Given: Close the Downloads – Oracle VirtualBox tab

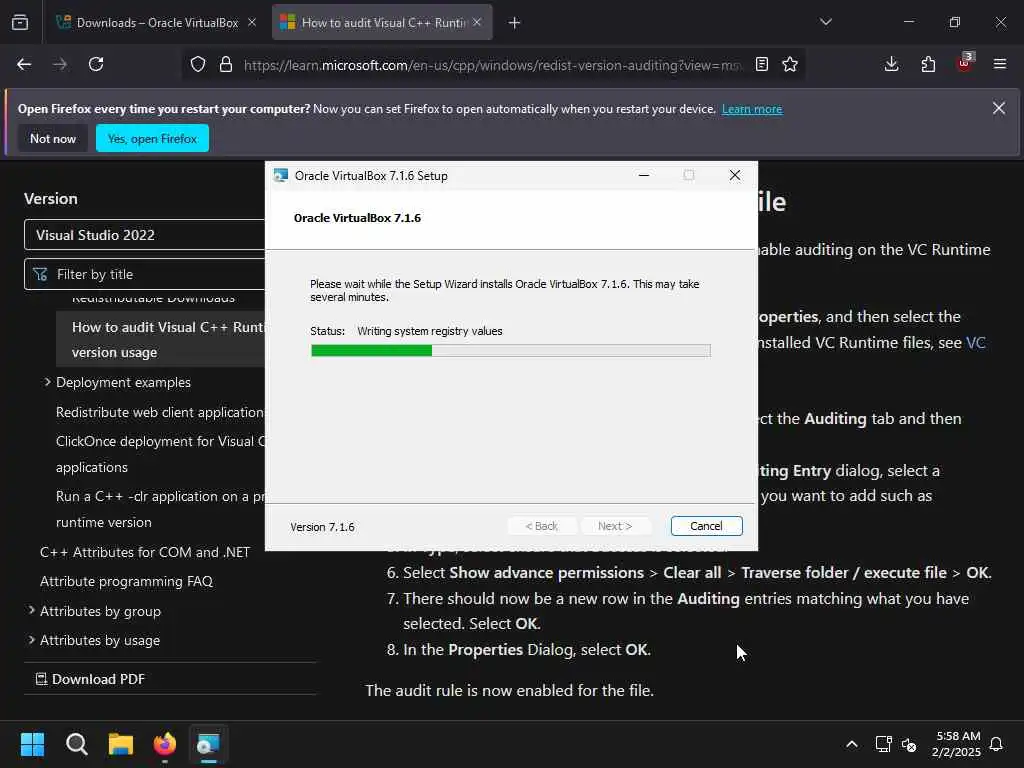Looking at the screenshot, I should pyautogui.click(x=252, y=22).
